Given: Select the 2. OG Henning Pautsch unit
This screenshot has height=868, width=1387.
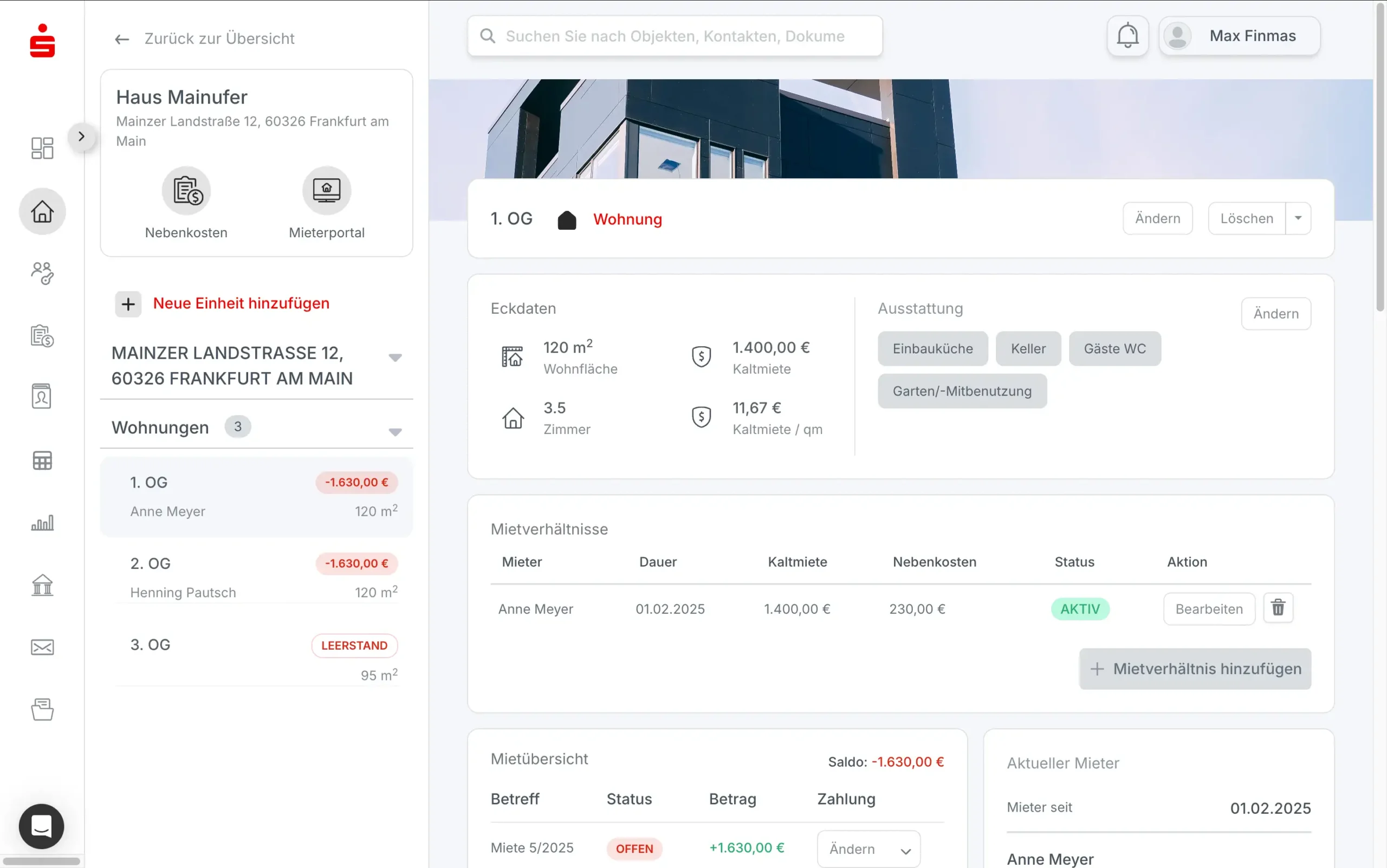Looking at the screenshot, I should pyautogui.click(x=256, y=576).
